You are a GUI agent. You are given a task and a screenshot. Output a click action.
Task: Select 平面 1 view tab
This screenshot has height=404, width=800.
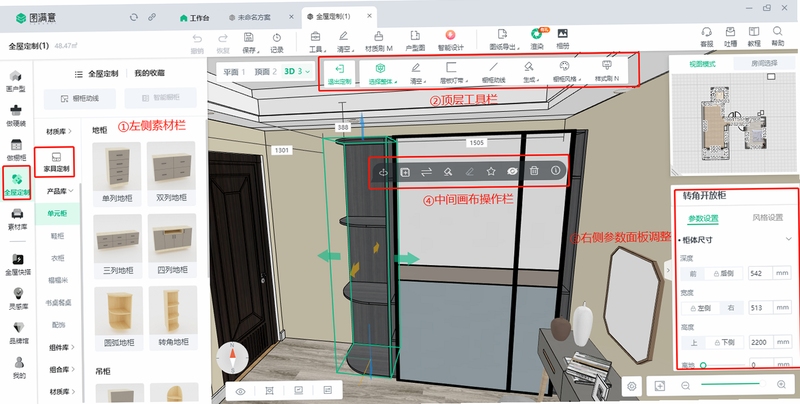[235, 72]
